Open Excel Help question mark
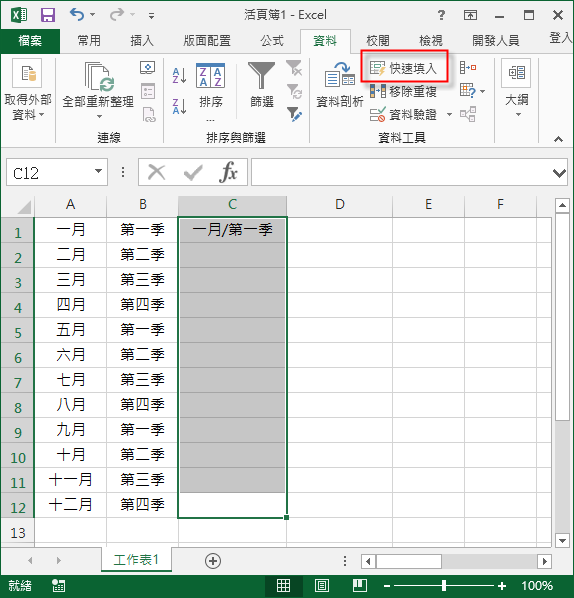Screen dimensions: 574x598 pyautogui.click(x=441, y=15)
